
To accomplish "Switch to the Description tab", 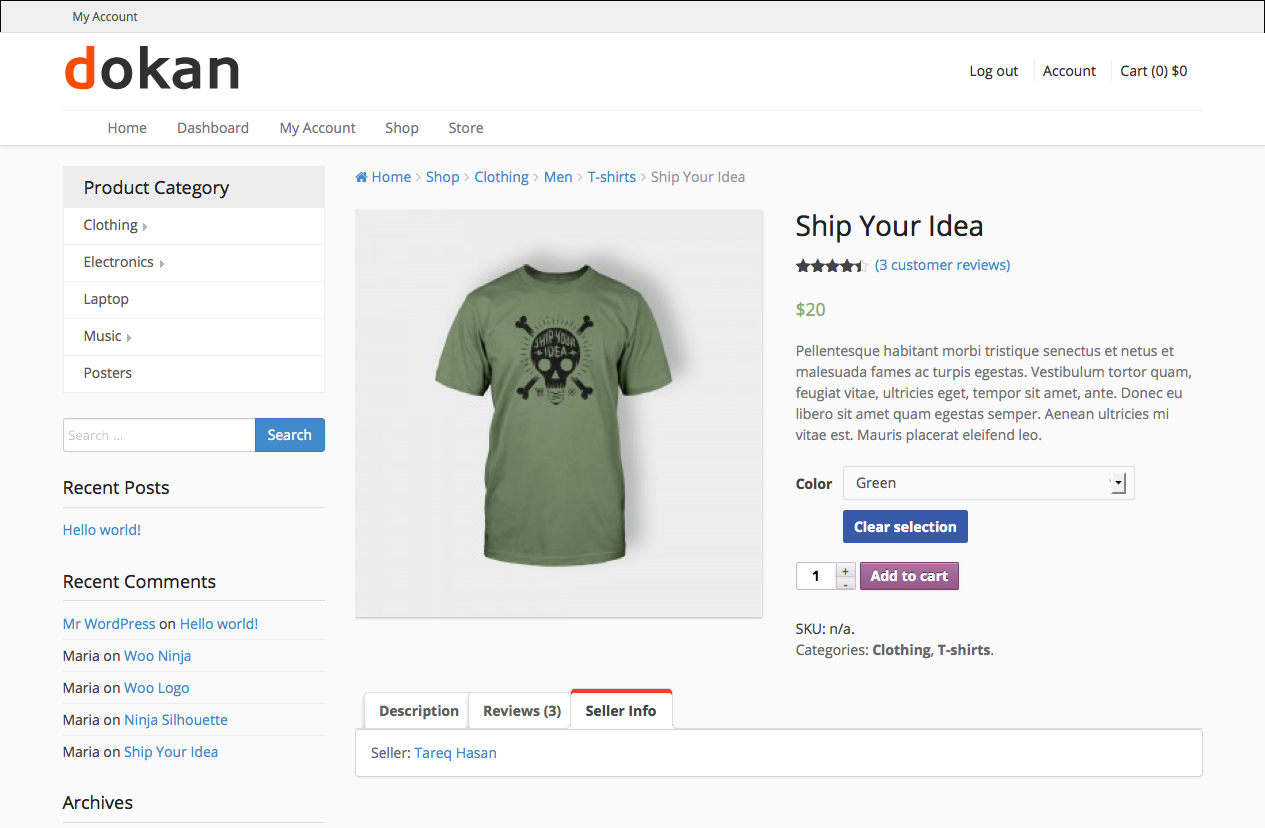I will (418, 711).
